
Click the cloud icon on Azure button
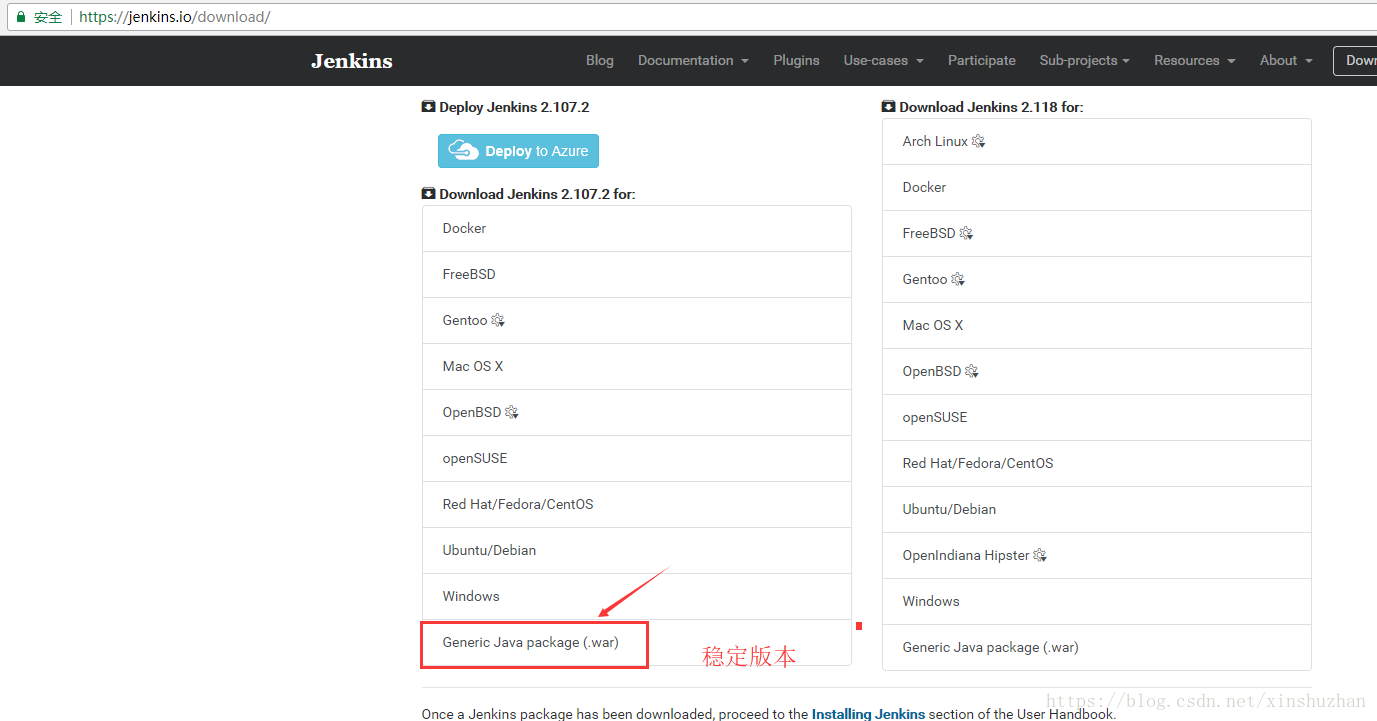464,150
